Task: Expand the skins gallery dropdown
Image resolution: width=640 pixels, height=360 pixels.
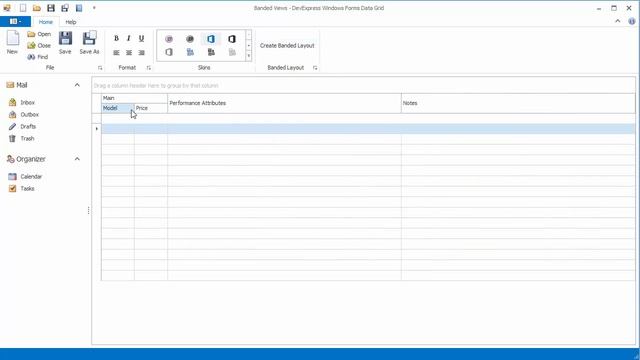Action: (249, 56)
